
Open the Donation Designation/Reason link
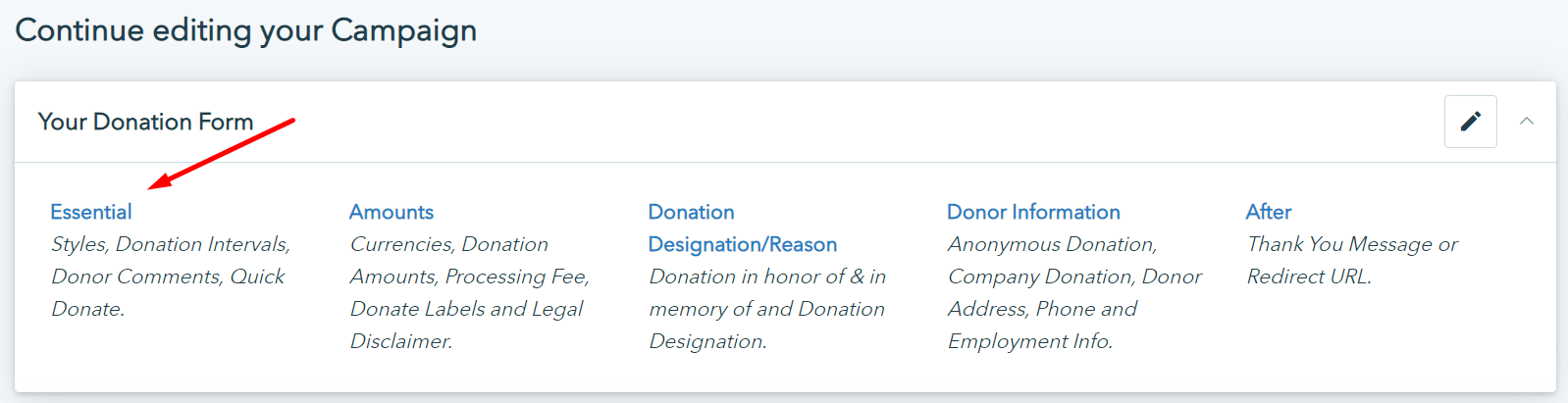pos(742,227)
